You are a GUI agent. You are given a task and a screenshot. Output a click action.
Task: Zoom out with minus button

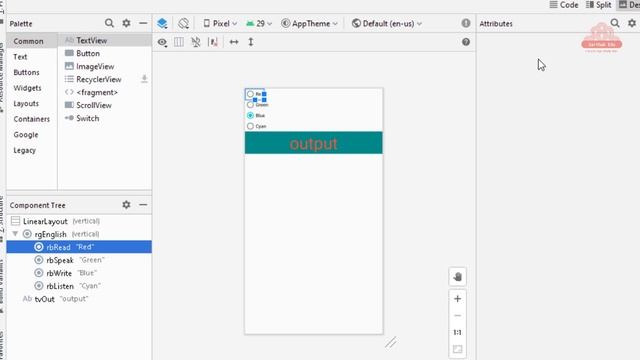click(x=457, y=316)
